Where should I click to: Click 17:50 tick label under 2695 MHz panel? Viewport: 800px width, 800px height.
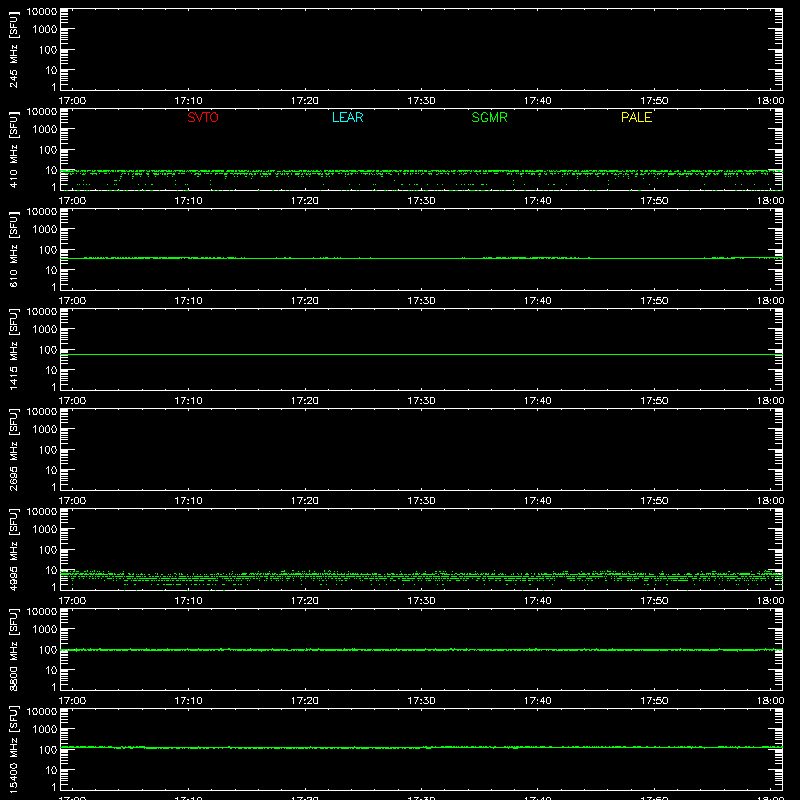pyautogui.click(x=654, y=501)
